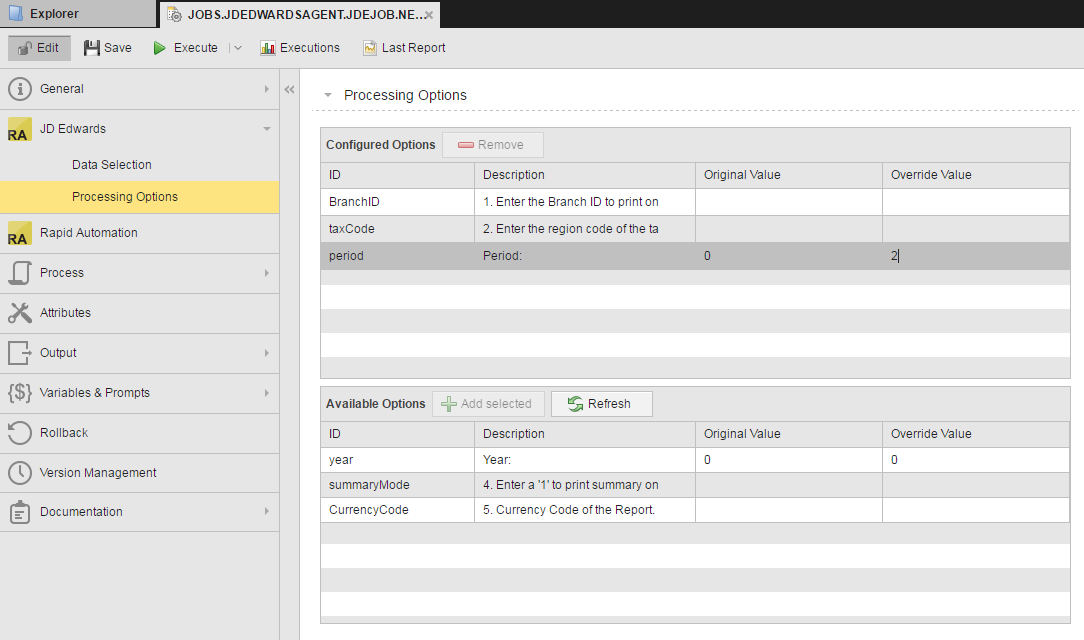
Task: Click the green Execute play icon
Action: (x=160, y=48)
